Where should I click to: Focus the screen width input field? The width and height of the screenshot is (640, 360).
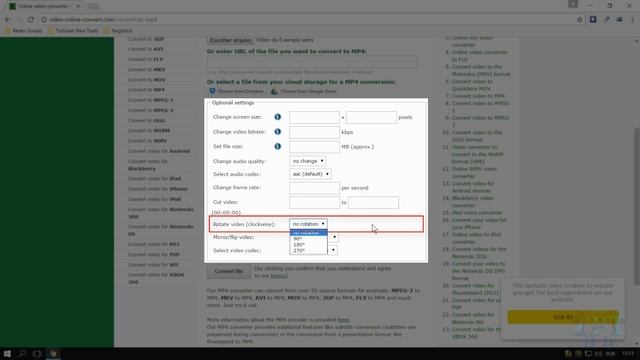pyautogui.click(x=314, y=118)
